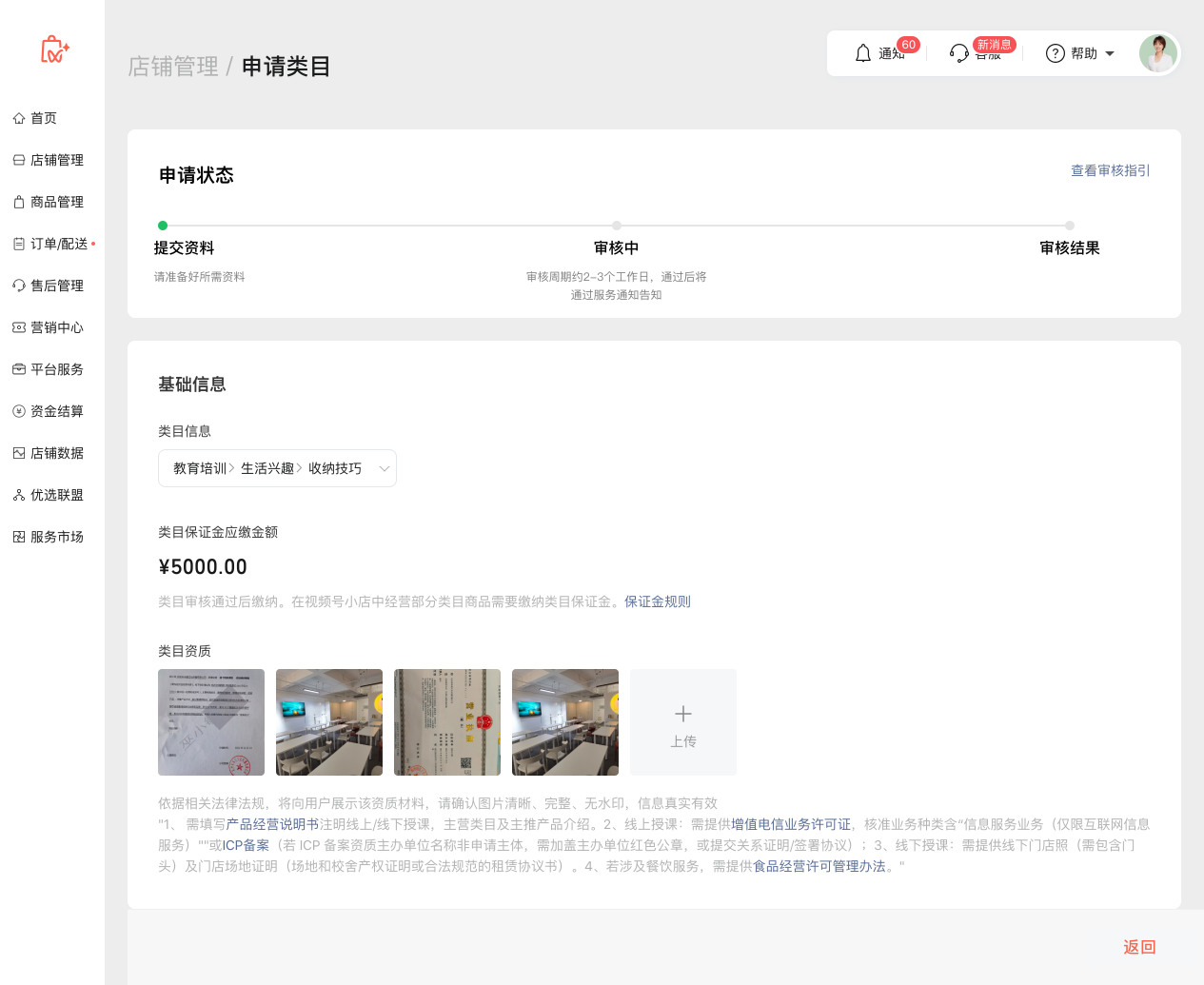
Task: Open 产品经营说明书 link
Action: 272,824
